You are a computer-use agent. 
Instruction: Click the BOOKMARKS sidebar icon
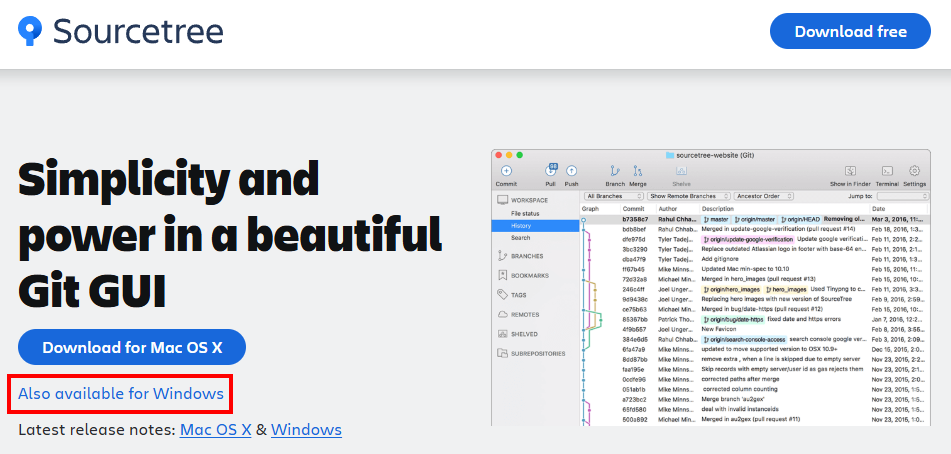coord(502,275)
